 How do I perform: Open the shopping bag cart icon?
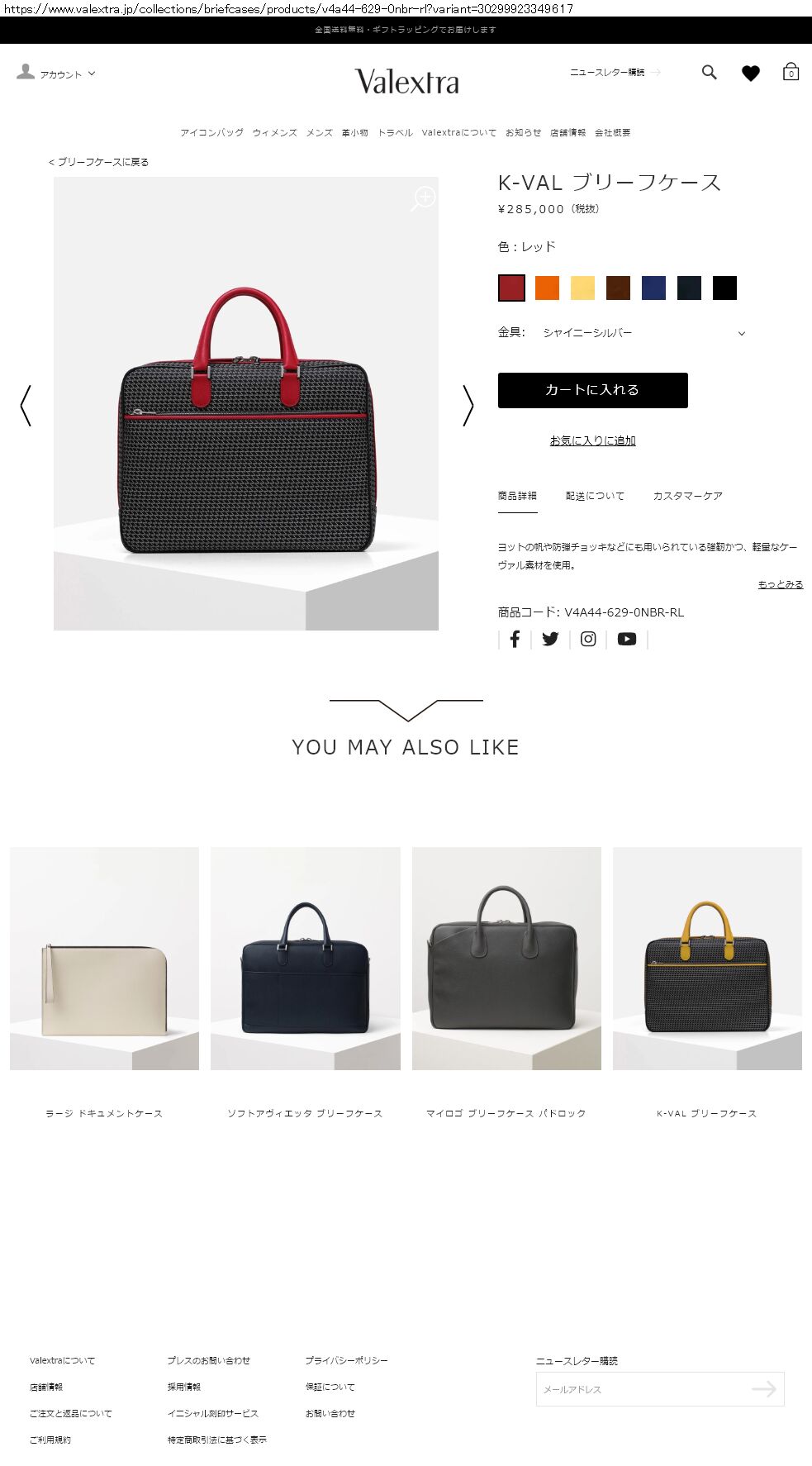(791, 72)
